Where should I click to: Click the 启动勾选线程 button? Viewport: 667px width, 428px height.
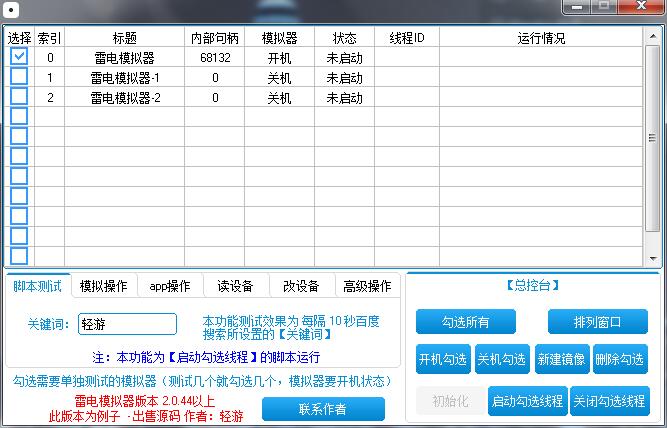tap(527, 401)
